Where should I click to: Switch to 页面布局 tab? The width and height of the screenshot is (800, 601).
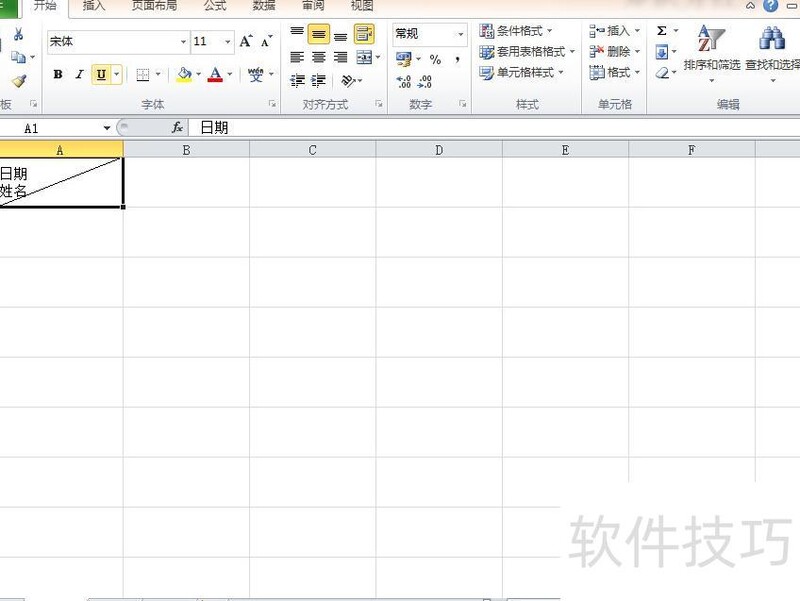[155, 6]
